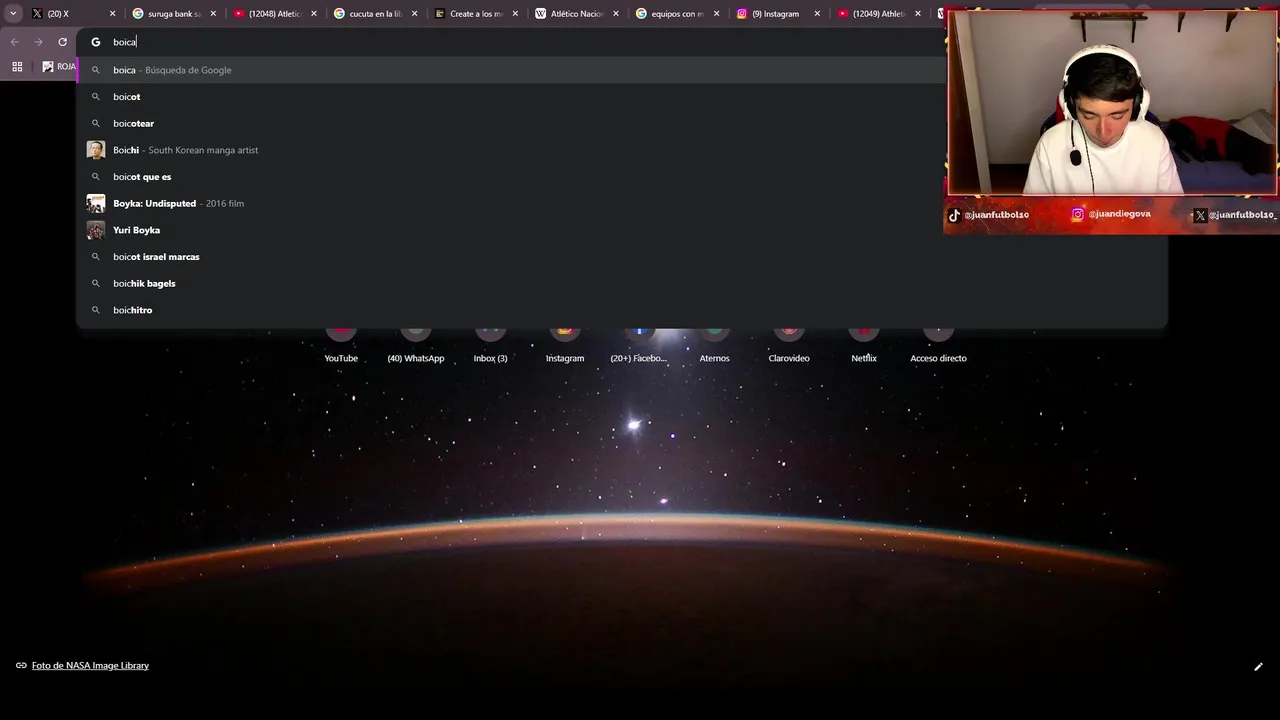The height and width of the screenshot is (720, 1280).
Task: Click the Google icon in address bar
Action: tap(96, 42)
